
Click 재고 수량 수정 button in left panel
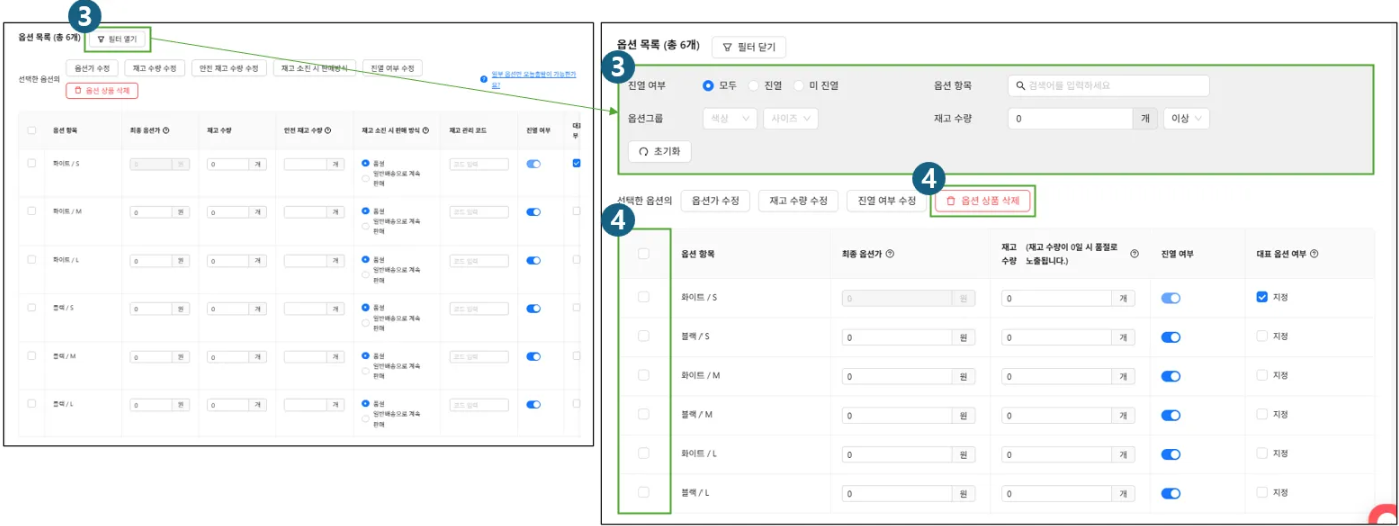(156, 68)
